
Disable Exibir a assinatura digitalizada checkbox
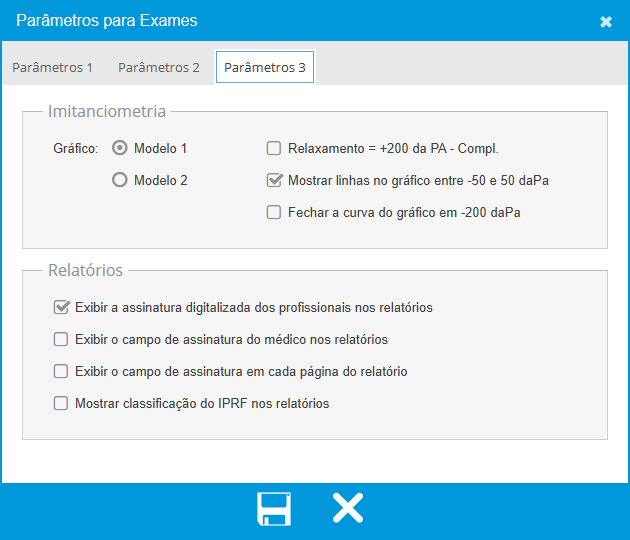coord(61,307)
